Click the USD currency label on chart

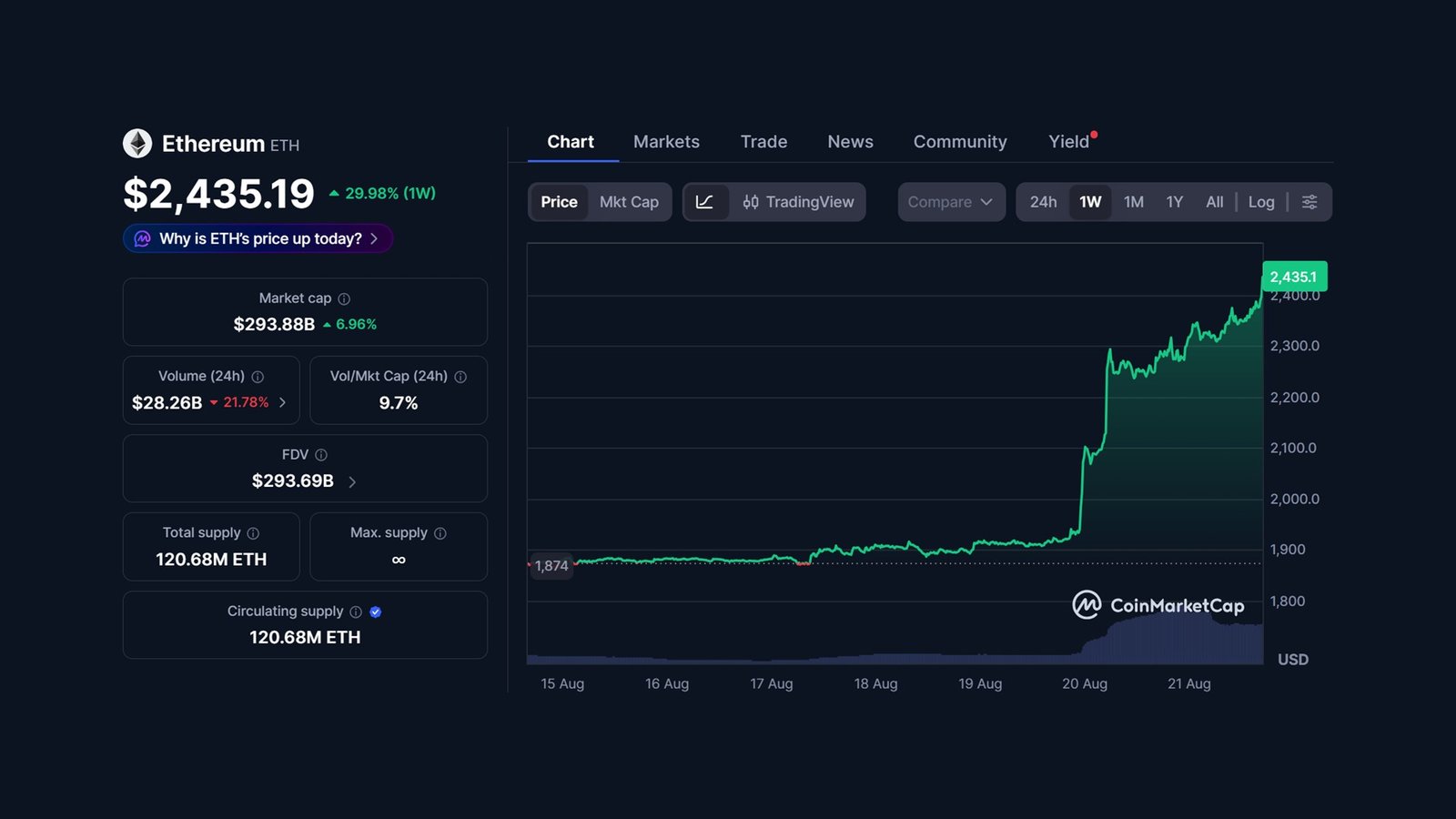point(1292,659)
